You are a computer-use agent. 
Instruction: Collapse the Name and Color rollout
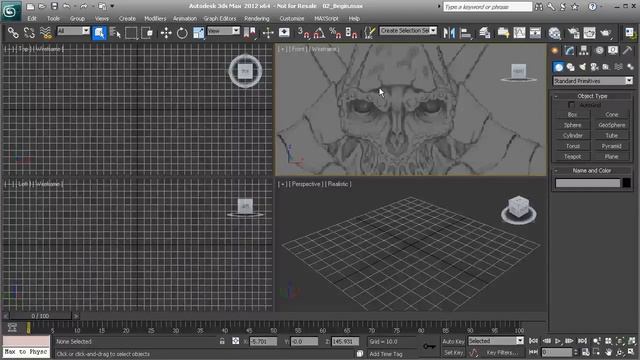point(592,171)
